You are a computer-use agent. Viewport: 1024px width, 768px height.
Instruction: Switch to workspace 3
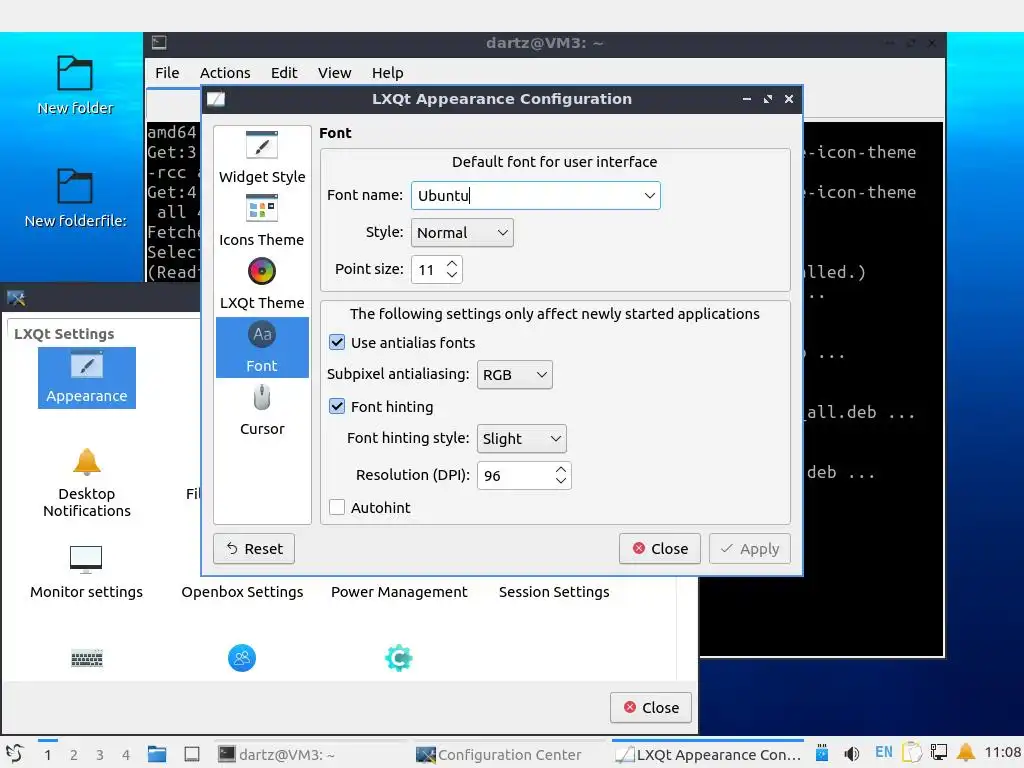coord(100,754)
